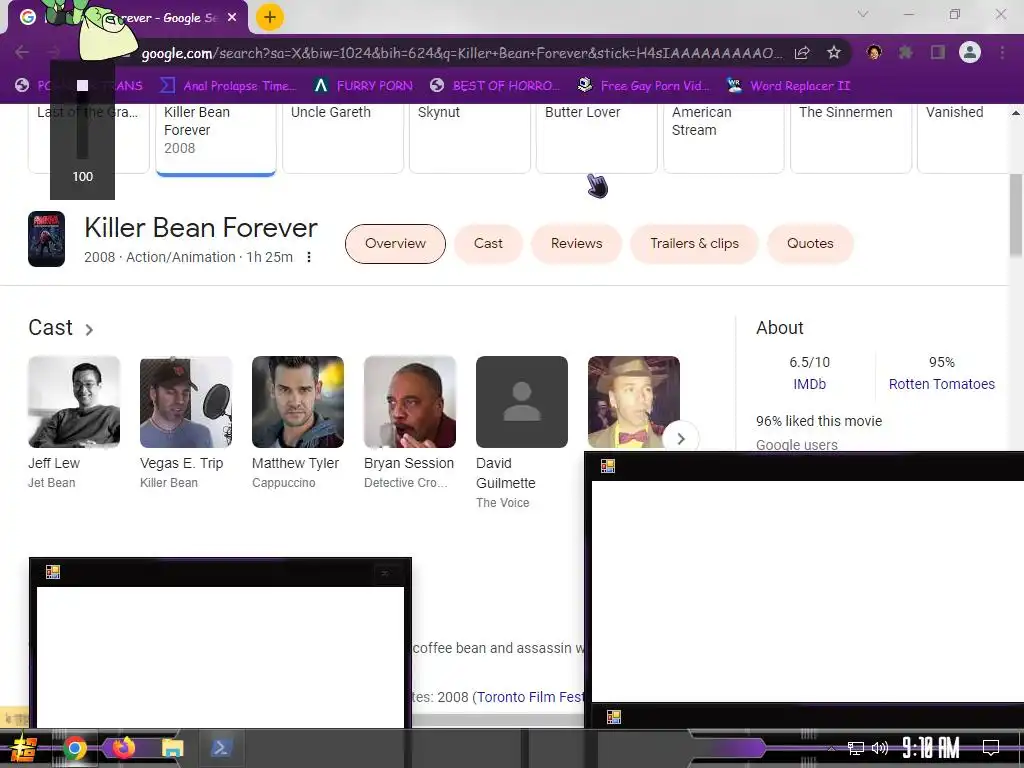Screen dimensions: 1024x768
Task: Click the network icon in system tray
Action: click(x=856, y=748)
